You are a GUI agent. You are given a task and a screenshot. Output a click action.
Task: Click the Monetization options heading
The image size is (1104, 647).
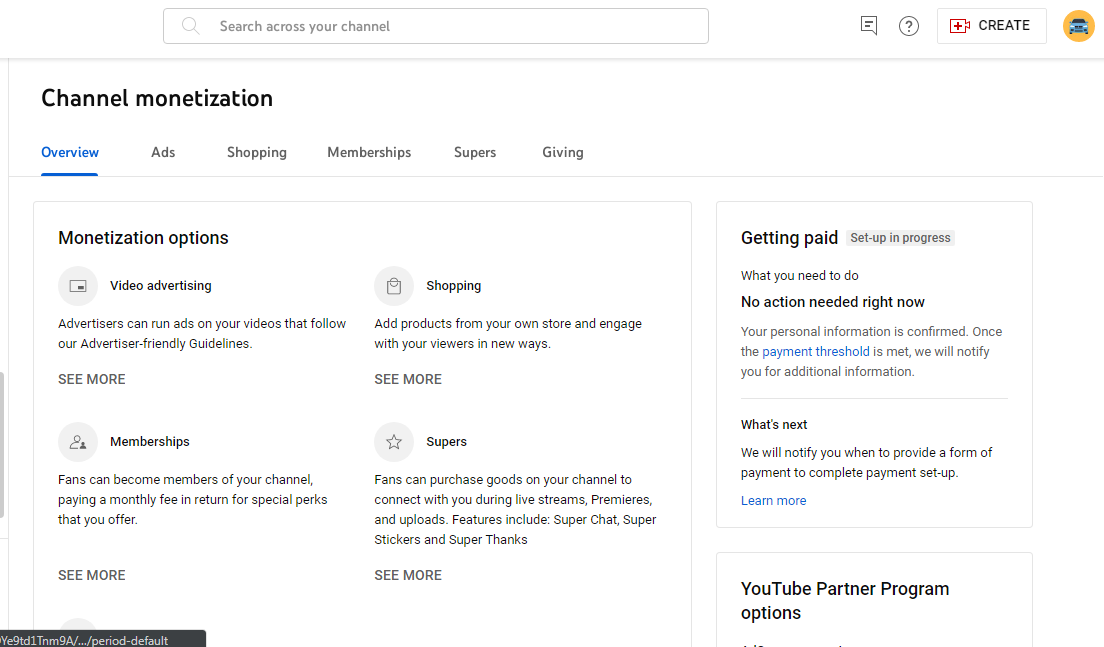(x=143, y=238)
